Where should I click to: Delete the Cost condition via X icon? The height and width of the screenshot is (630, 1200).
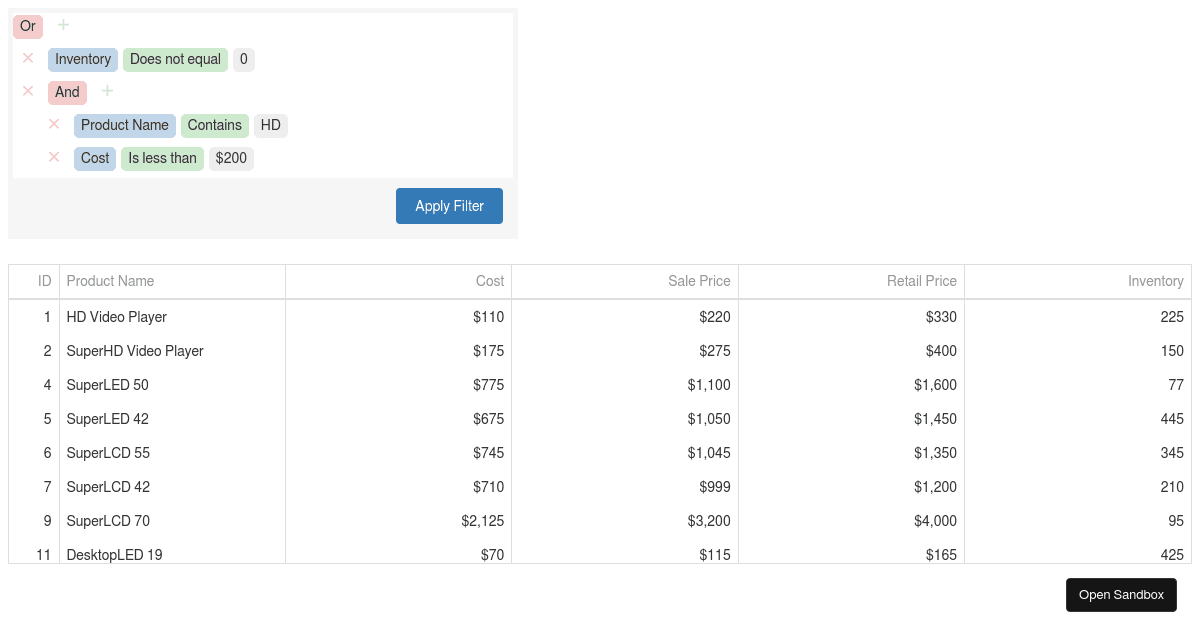point(54,157)
